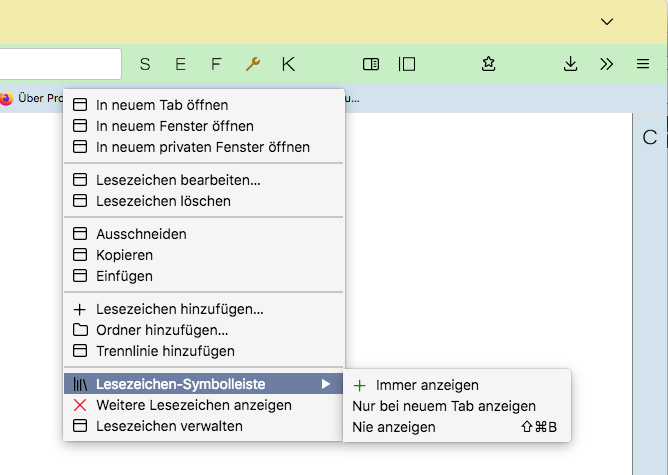Select "Lesezeichen bearbeiten…" menu entry
This screenshot has width=668, height=475.
(x=178, y=180)
